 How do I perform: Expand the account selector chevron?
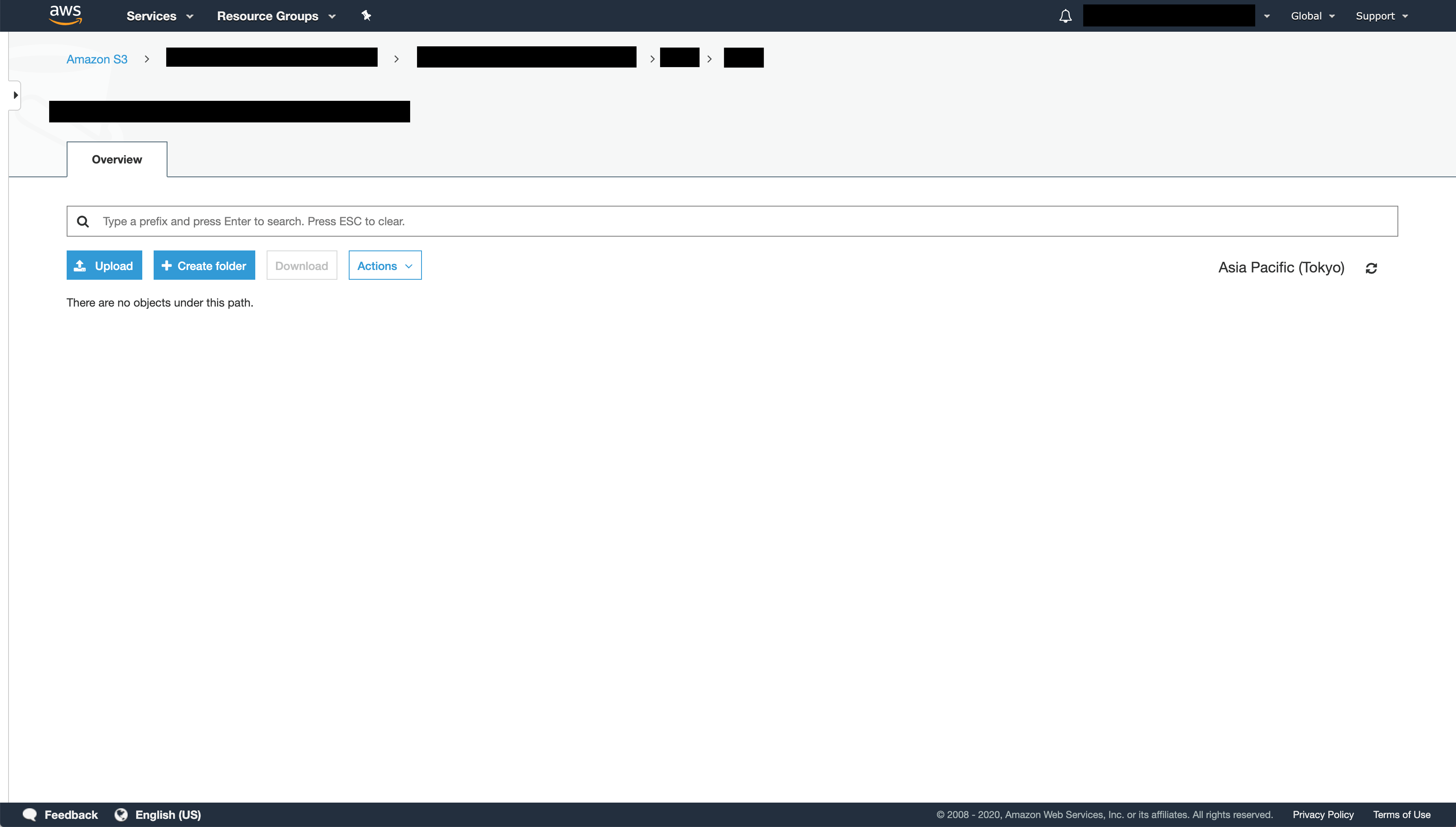(x=1267, y=15)
